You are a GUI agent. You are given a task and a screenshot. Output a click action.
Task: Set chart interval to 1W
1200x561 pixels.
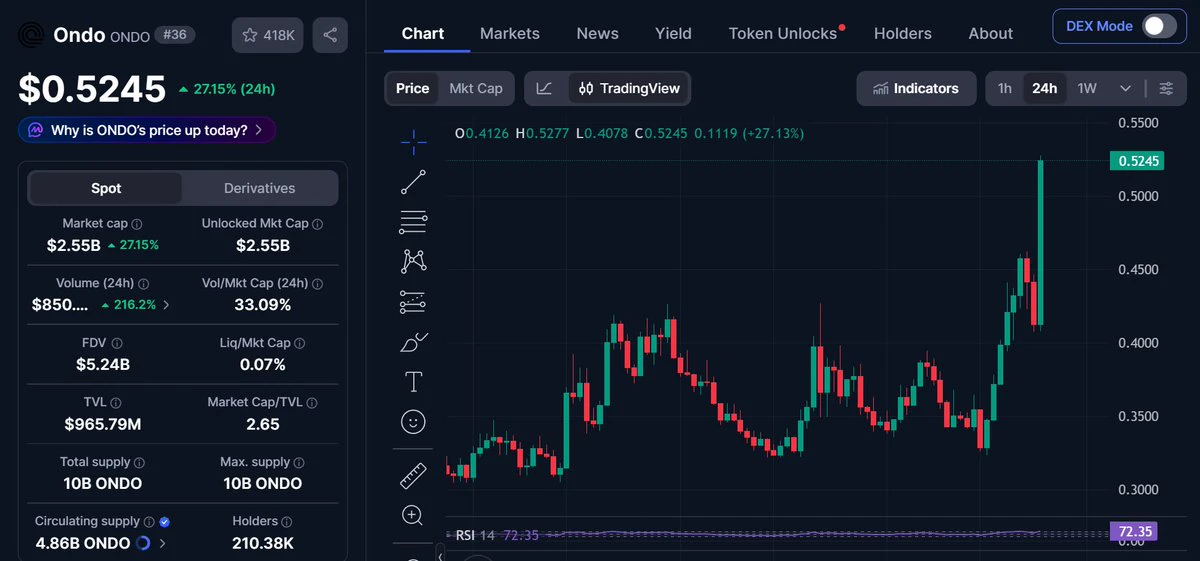(x=1087, y=88)
